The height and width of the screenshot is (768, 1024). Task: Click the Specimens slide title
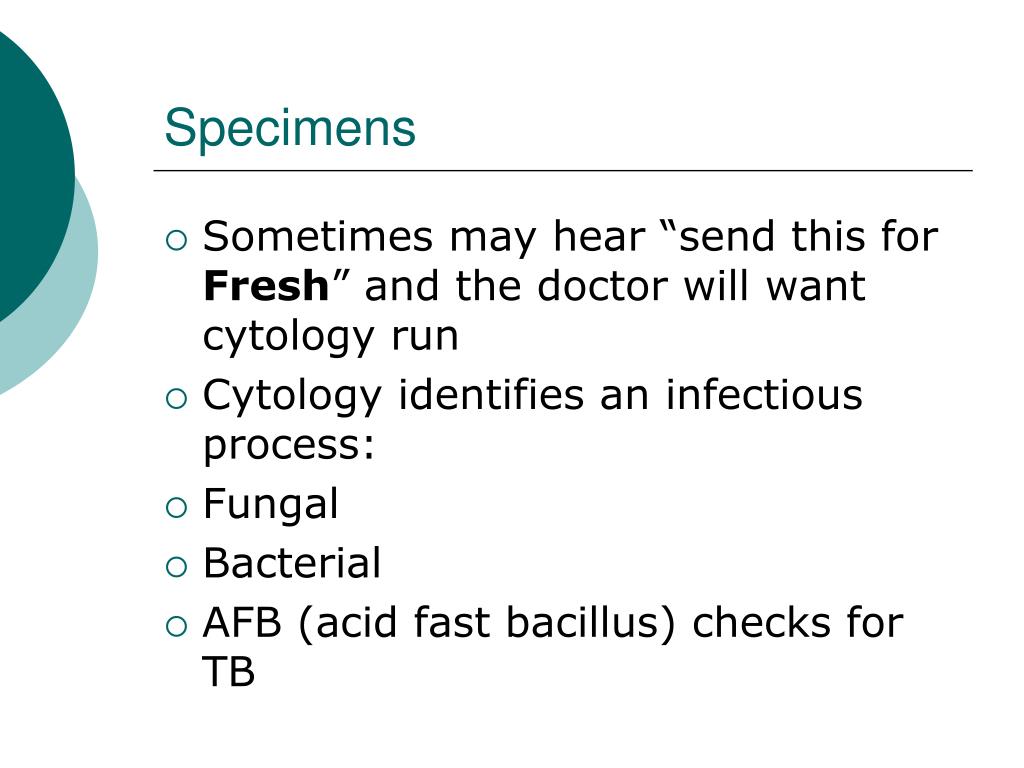(290, 129)
